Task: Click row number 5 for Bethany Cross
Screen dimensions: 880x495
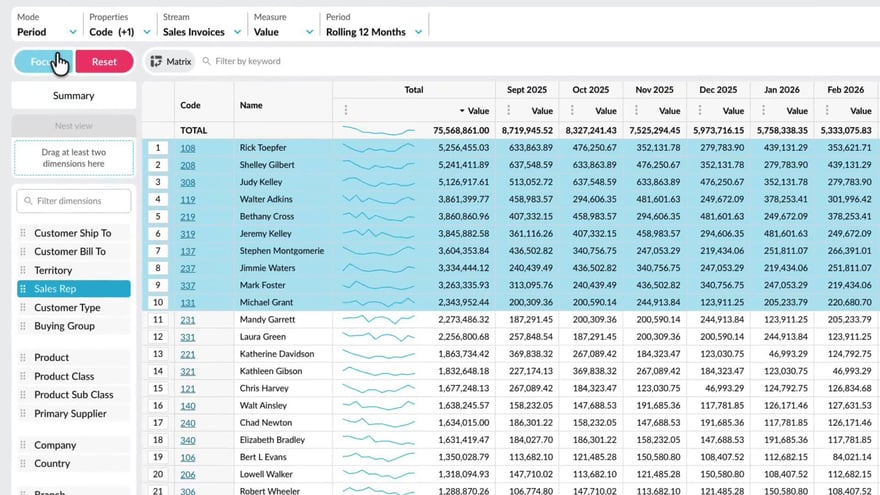Action: [x=158, y=217]
